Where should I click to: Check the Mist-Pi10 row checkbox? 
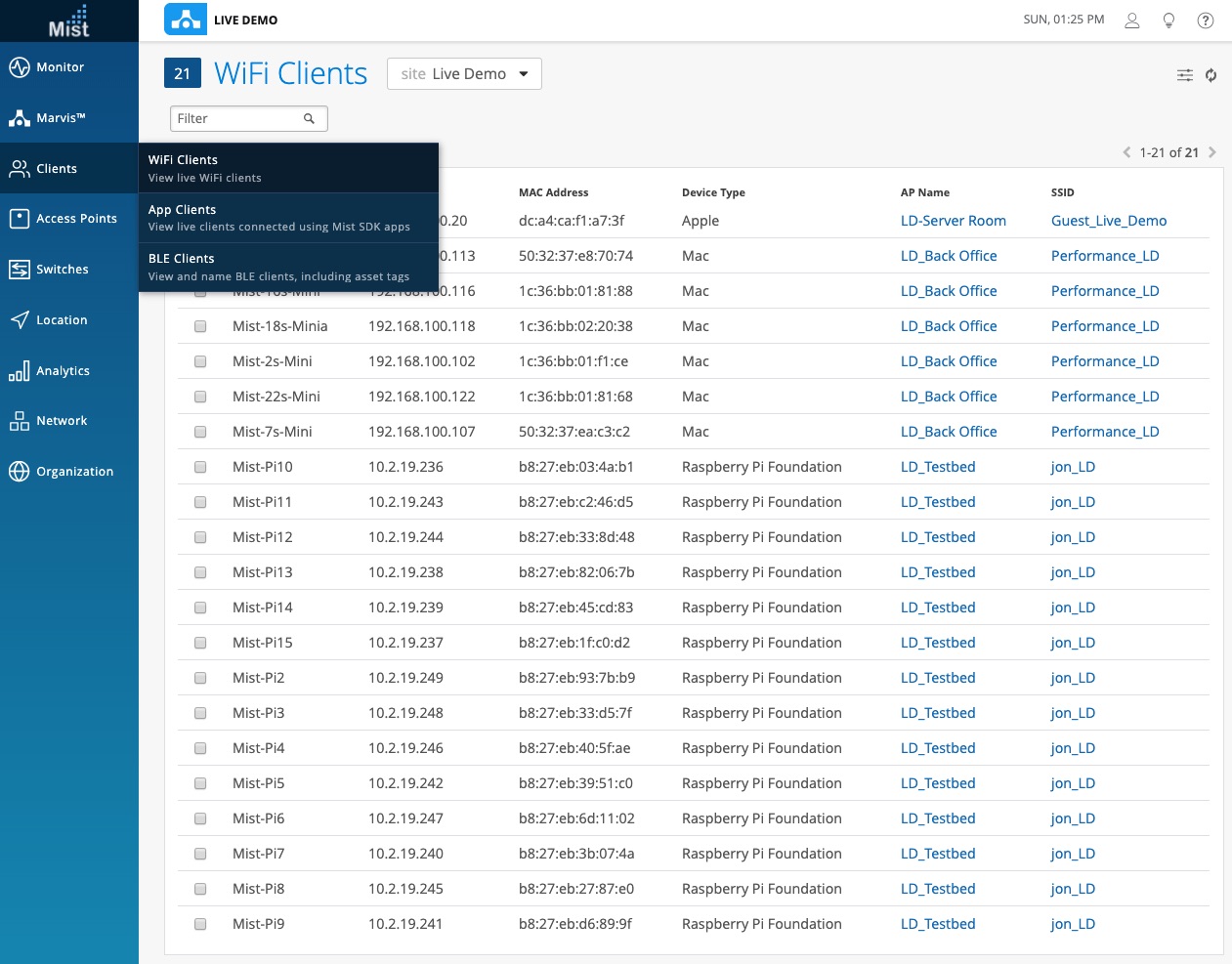(200, 467)
